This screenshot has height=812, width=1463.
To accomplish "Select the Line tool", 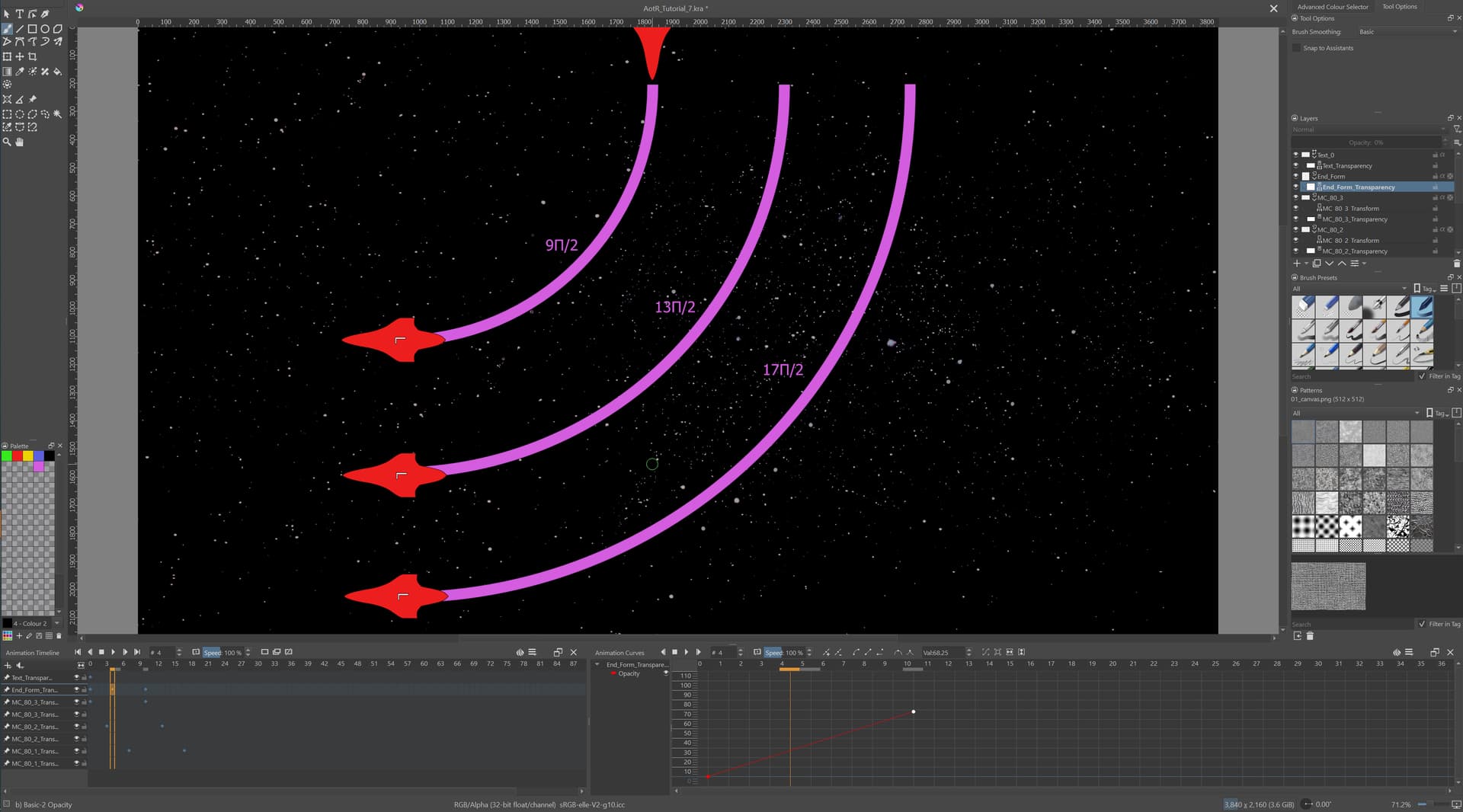I will [20, 28].
